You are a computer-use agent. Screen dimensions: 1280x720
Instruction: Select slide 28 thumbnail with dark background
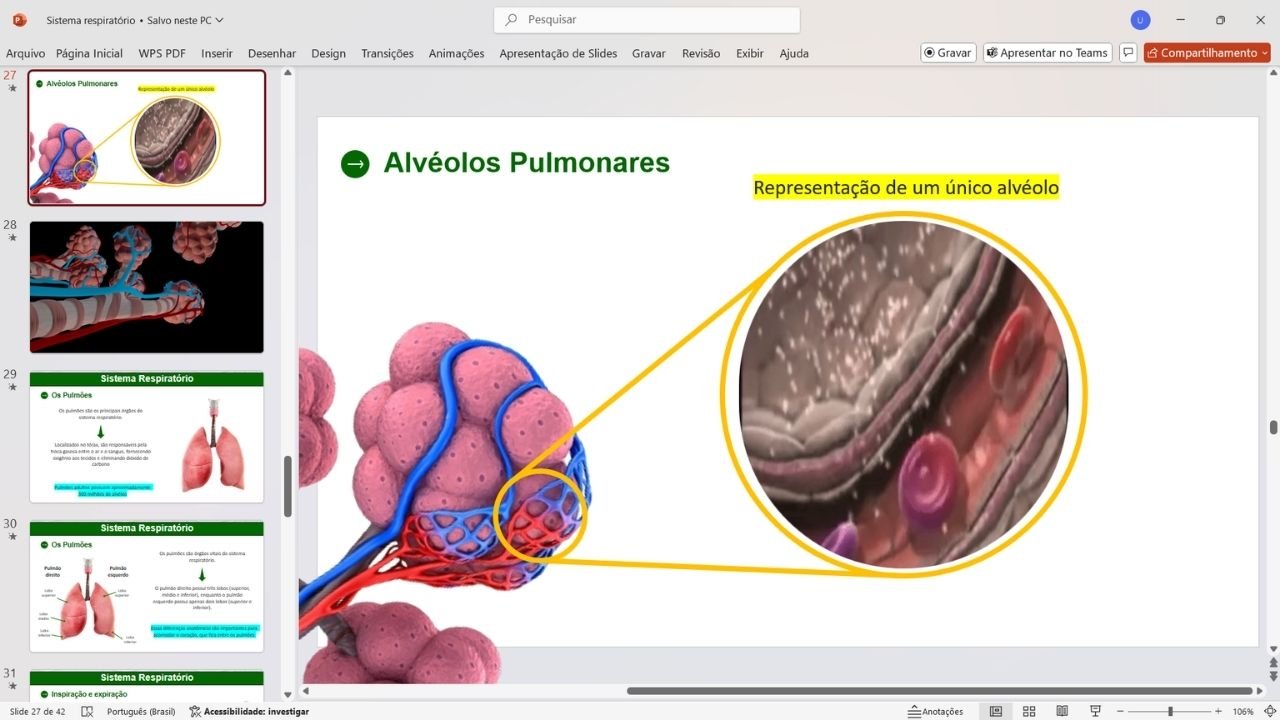click(x=147, y=287)
